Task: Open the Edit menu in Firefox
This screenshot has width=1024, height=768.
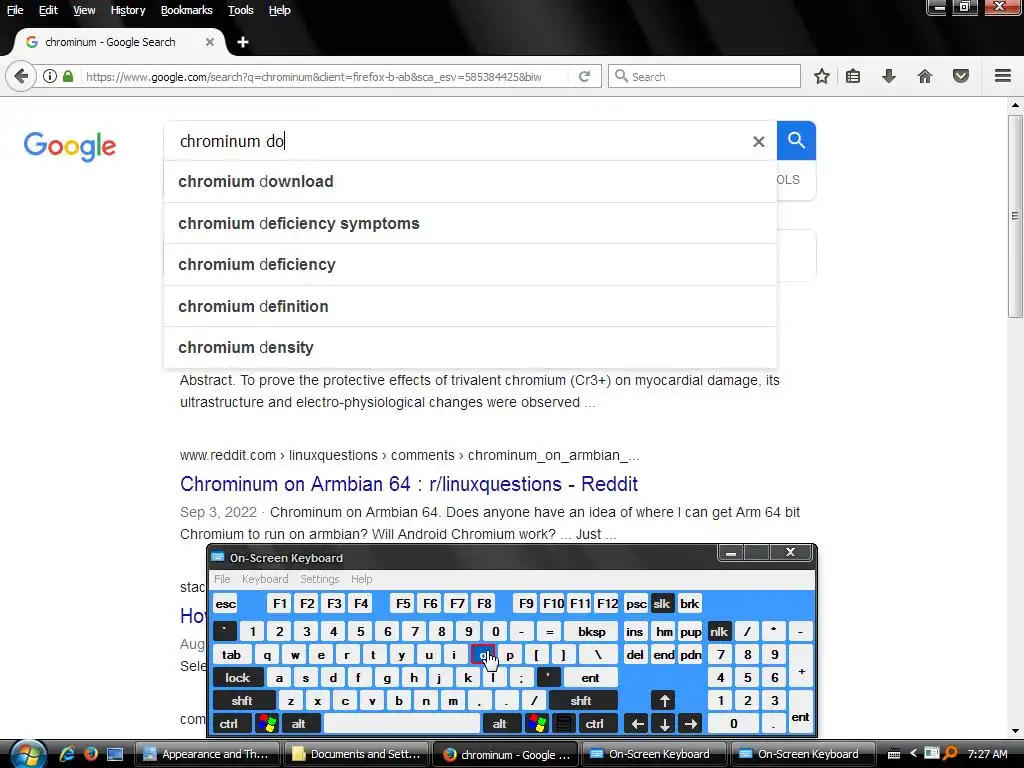Action: pyautogui.click(x=48, y=10)
